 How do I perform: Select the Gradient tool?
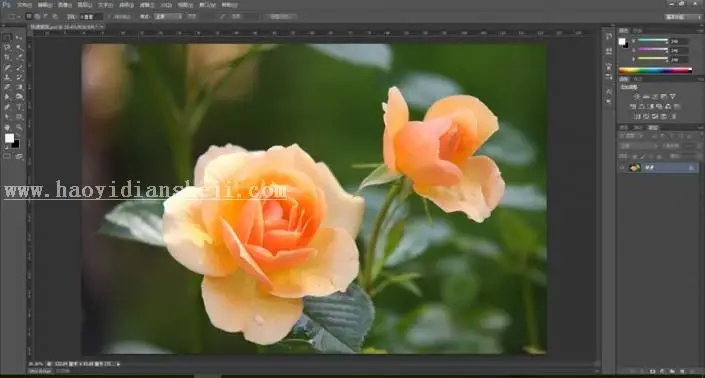pos(19,87)
